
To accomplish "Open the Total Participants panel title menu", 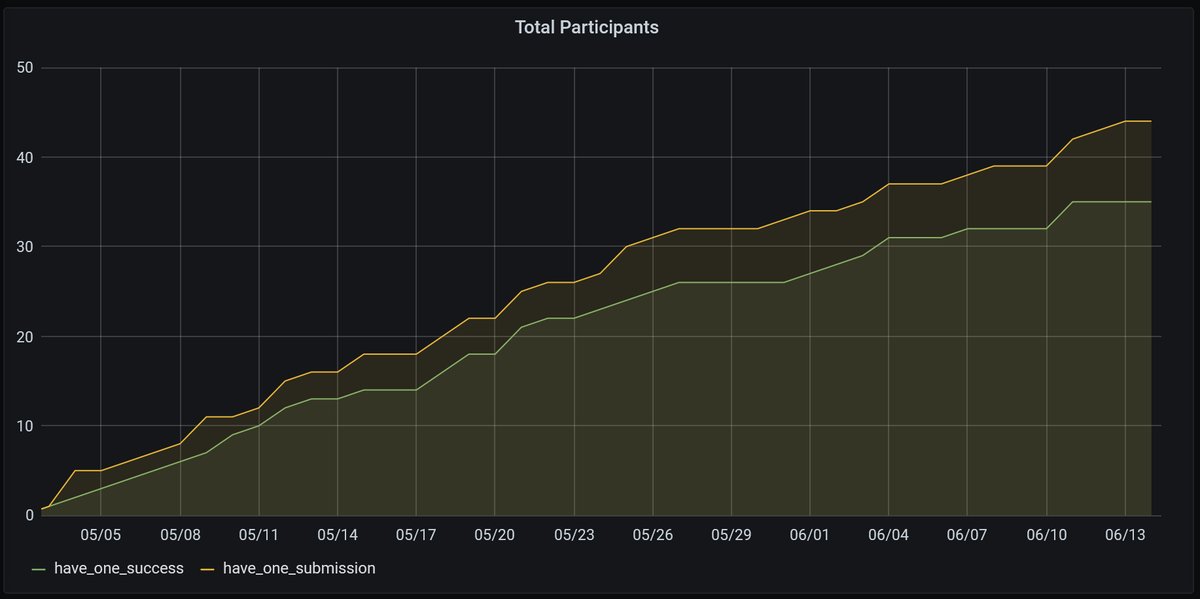I will [586, 27].
